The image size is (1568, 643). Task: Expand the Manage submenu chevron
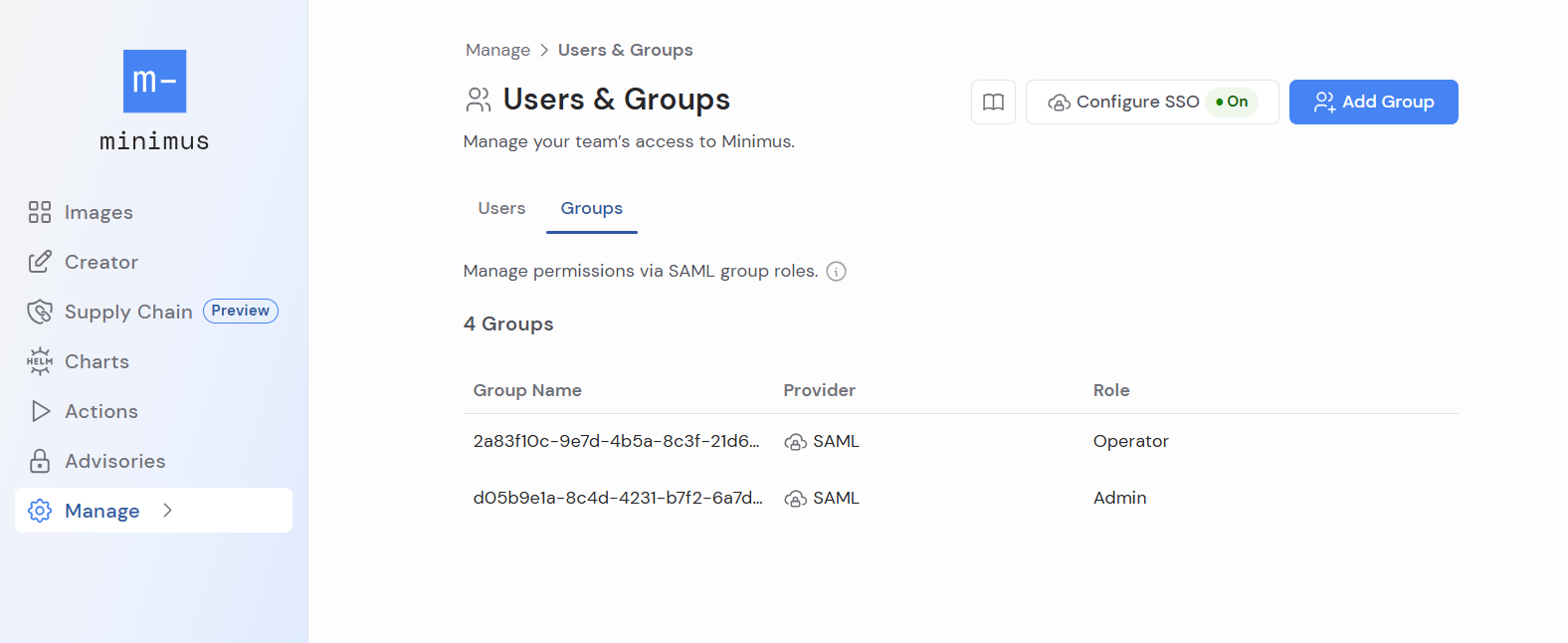167,510
